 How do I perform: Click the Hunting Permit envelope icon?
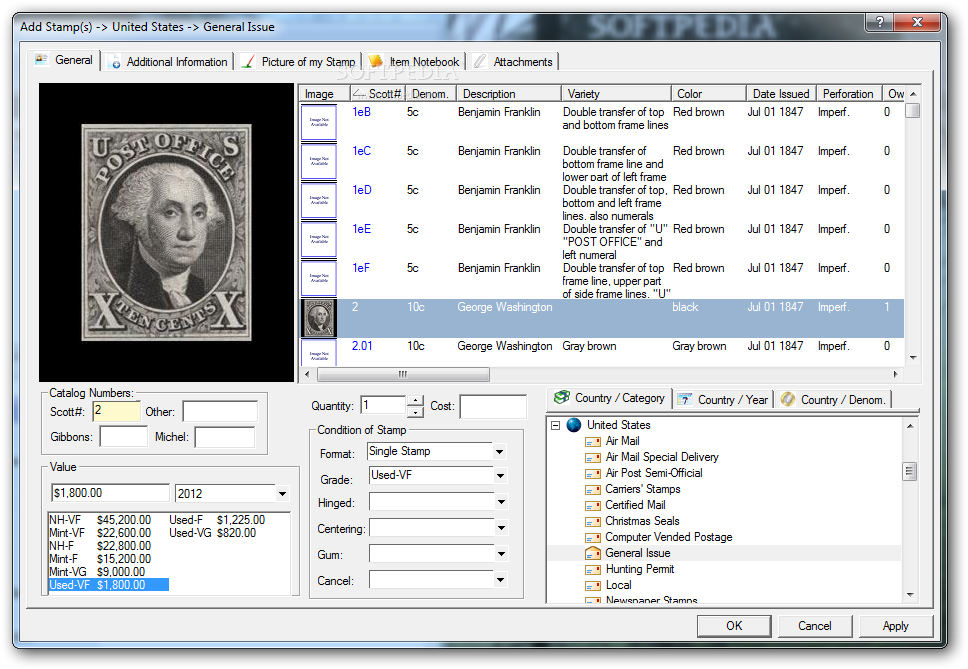point(593,570)
